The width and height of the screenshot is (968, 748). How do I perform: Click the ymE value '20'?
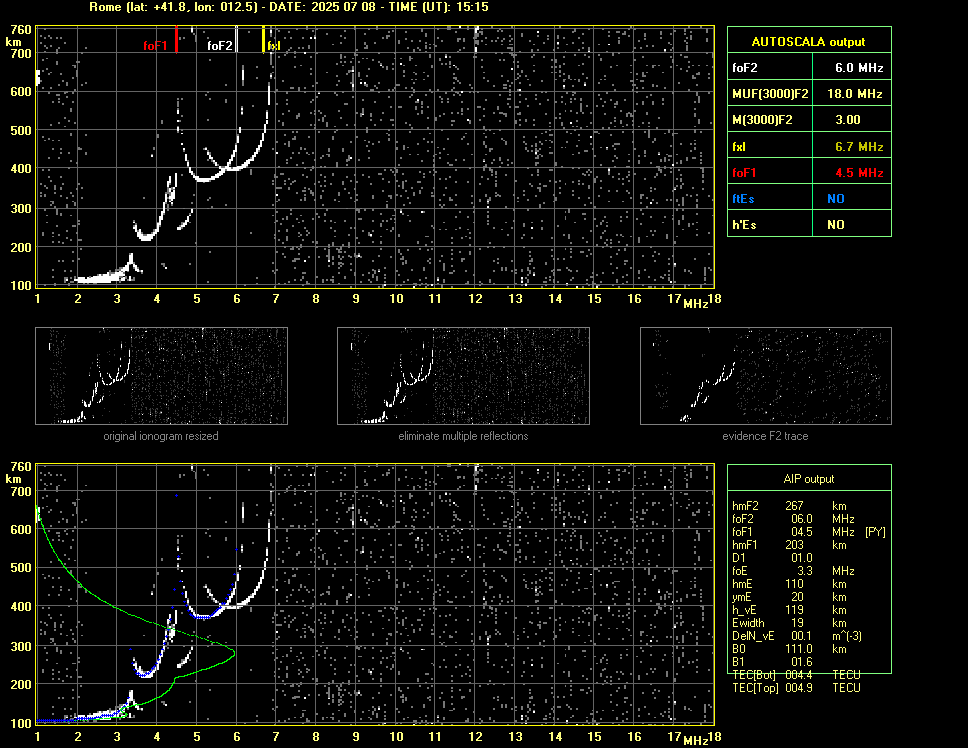pyautogui.click(x=798, y=597)
